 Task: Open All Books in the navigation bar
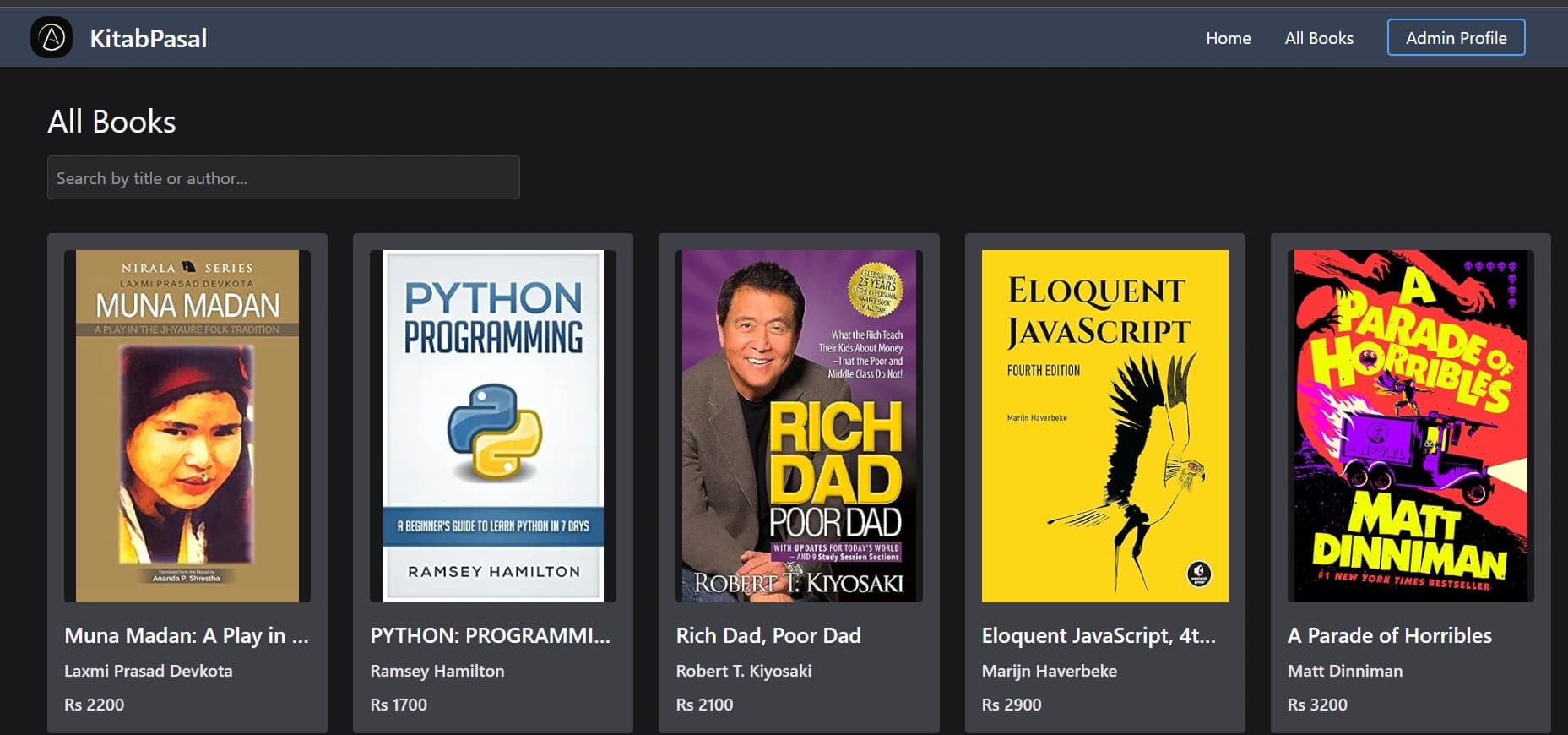[1319, 38]
